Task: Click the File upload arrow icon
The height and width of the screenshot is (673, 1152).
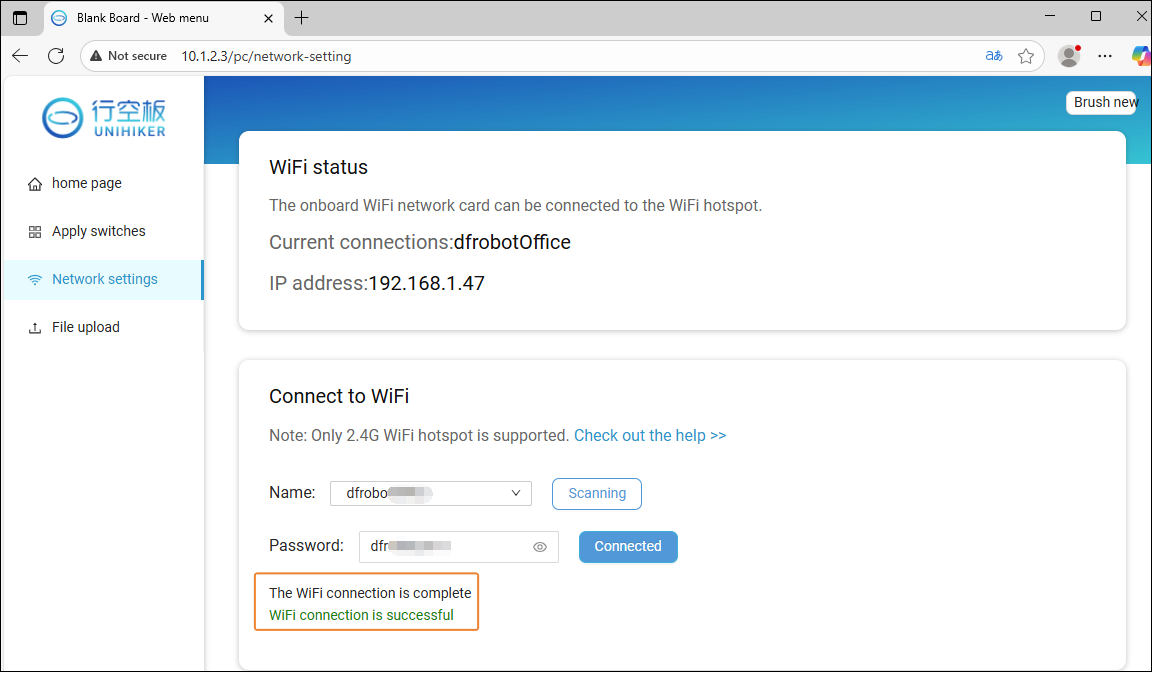Action: click(35, 328)
